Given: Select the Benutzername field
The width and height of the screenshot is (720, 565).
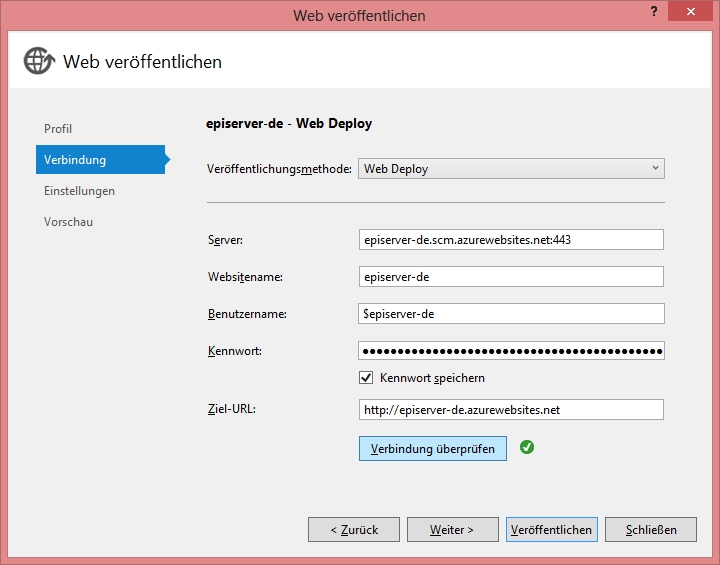Looking at the screenshot, I should tap(511, 314).
